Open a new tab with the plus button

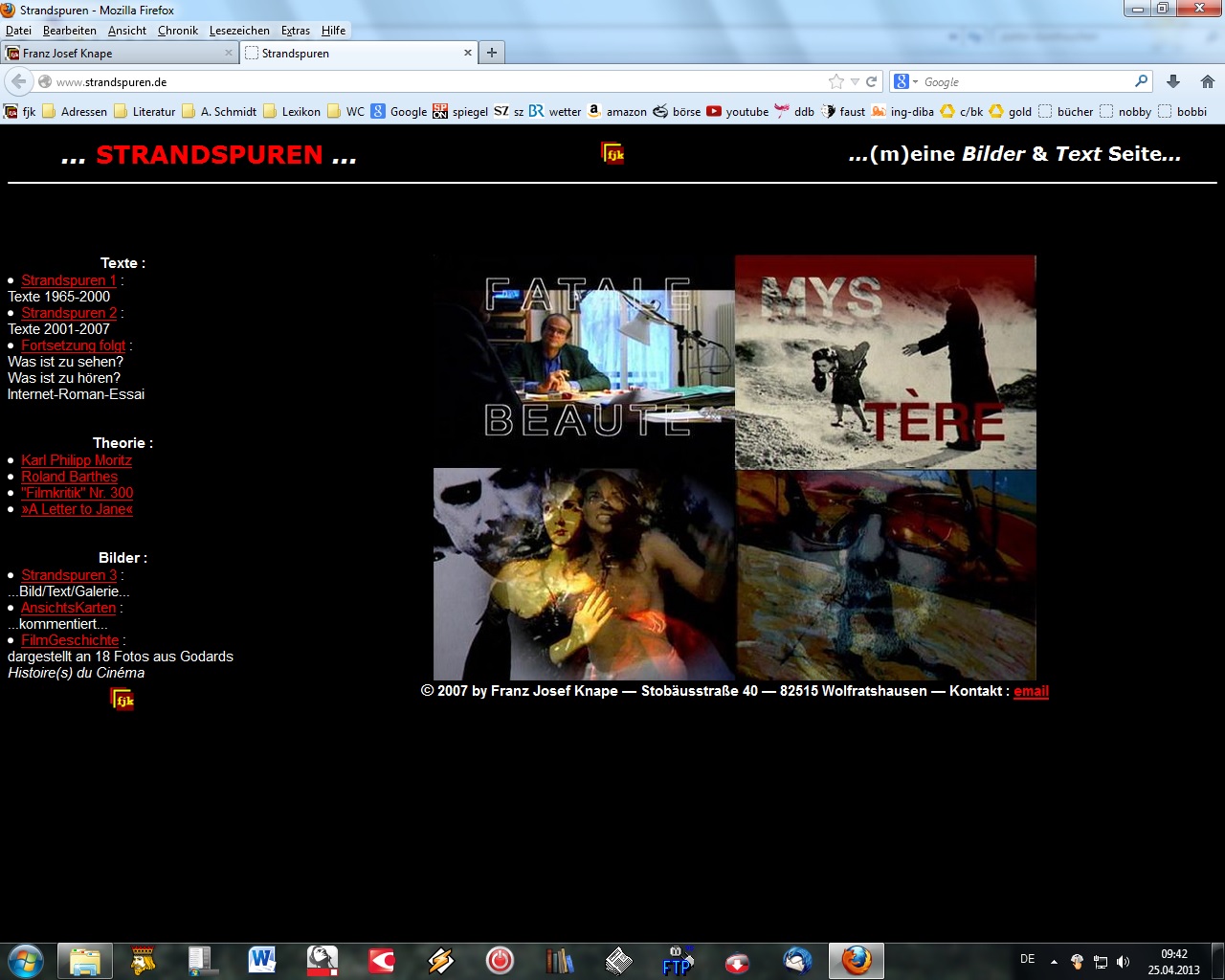491,53
